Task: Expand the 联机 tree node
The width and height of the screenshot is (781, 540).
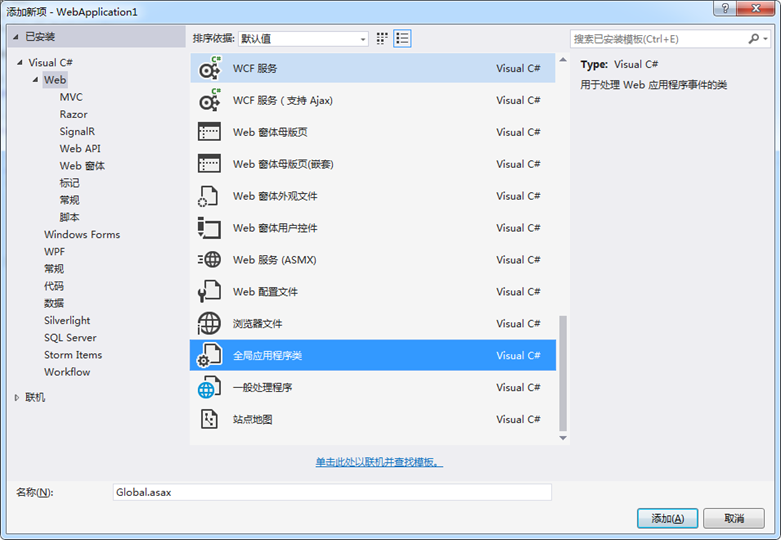Action: [x=16, y=398]
